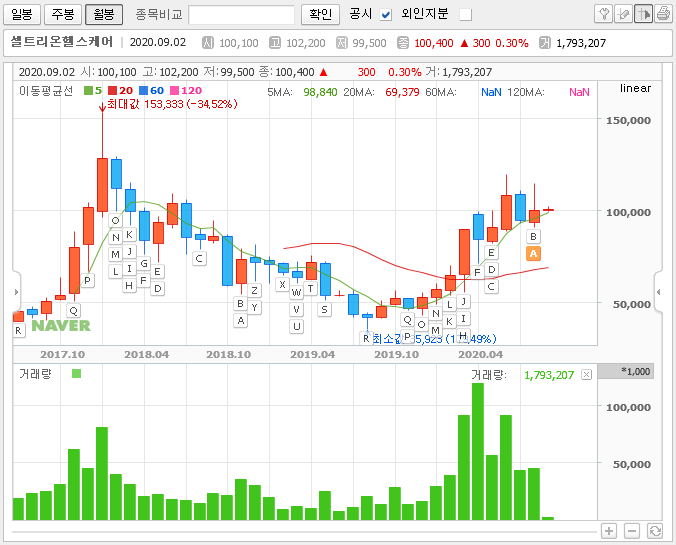The height and width of the screenshot is (545, 676).
Task: Toggle the 공시 disclosure checkbox
Action: pos(385,15)
